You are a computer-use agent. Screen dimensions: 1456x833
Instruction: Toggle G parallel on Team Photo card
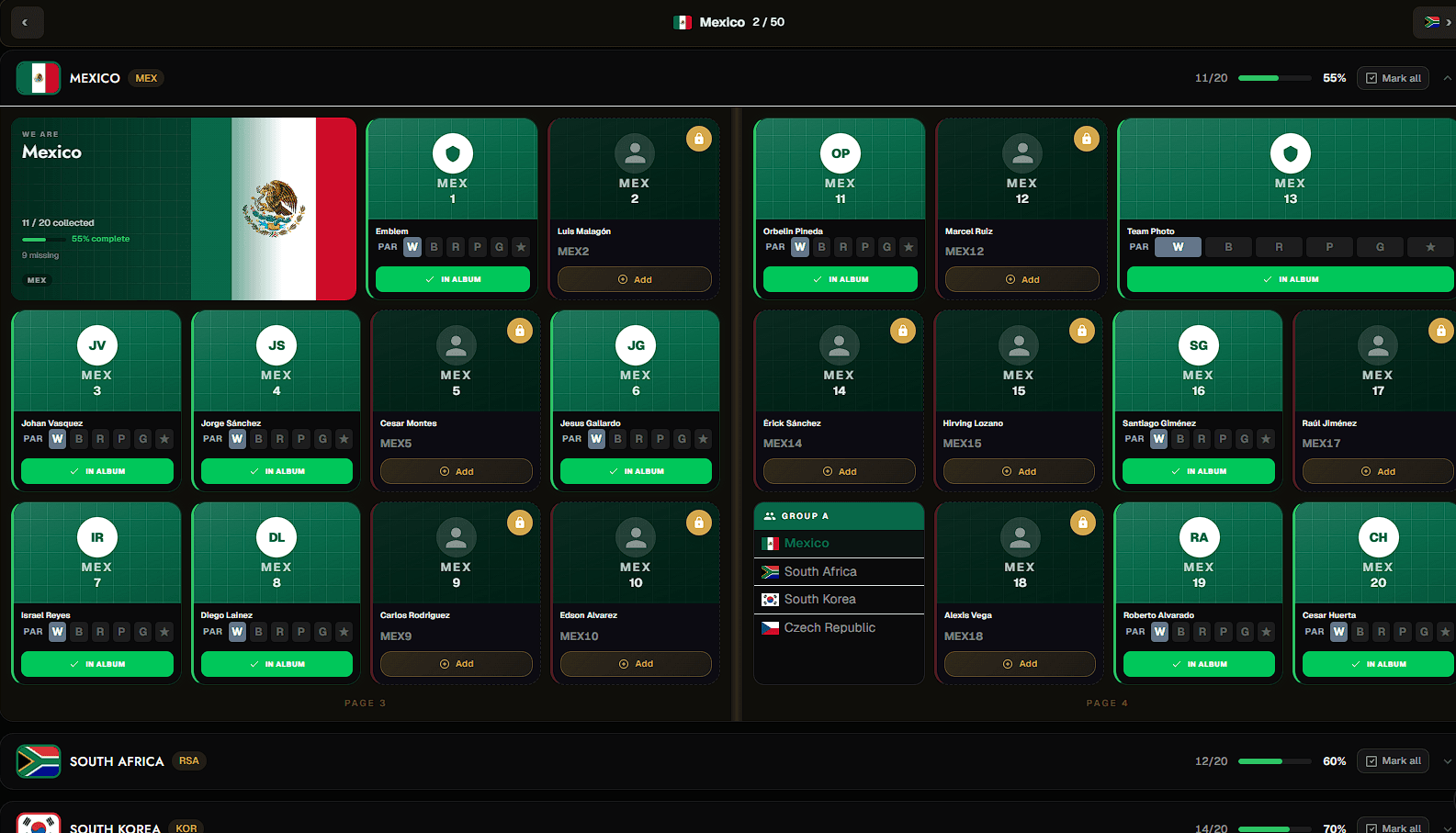click(1380, 247)
